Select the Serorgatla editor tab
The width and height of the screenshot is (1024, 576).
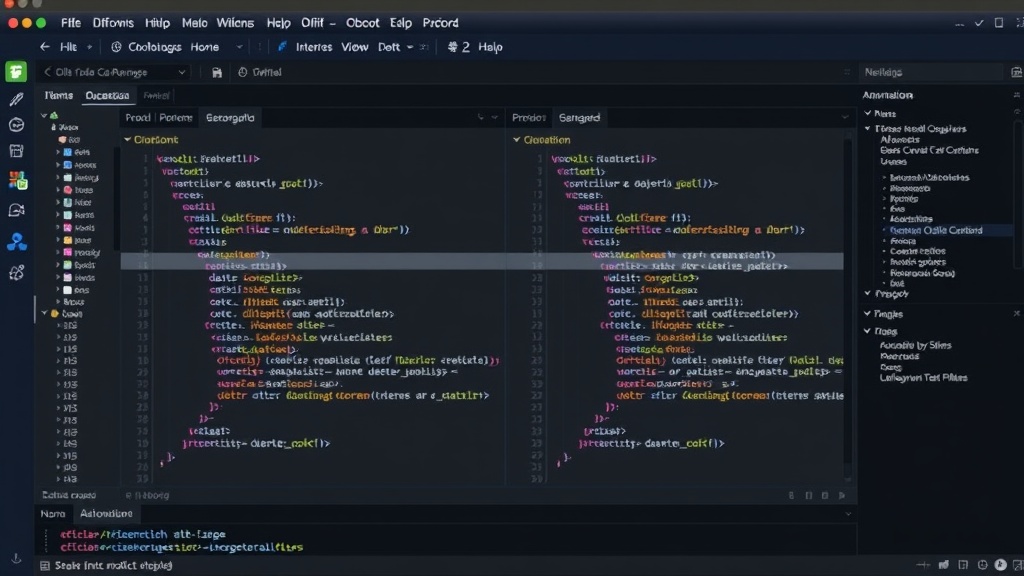[230, 118]
